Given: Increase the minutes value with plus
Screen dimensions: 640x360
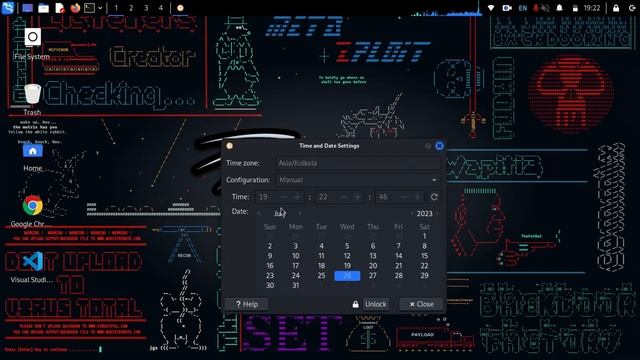Looking at the screenshot, I should [358, 197].
